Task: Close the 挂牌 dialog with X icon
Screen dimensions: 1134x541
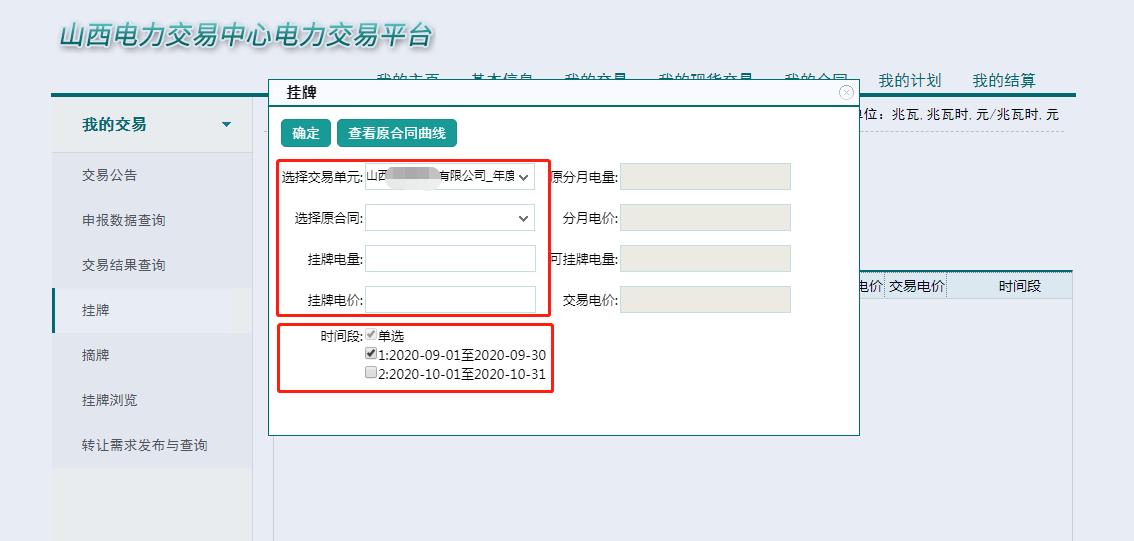Action: coord(846,92)
